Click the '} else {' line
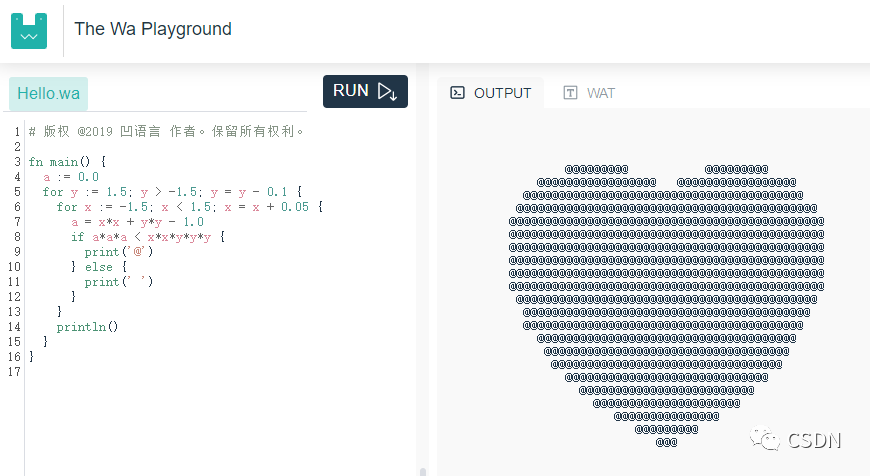This screenshot has width=870, height=476. point(99,267)
